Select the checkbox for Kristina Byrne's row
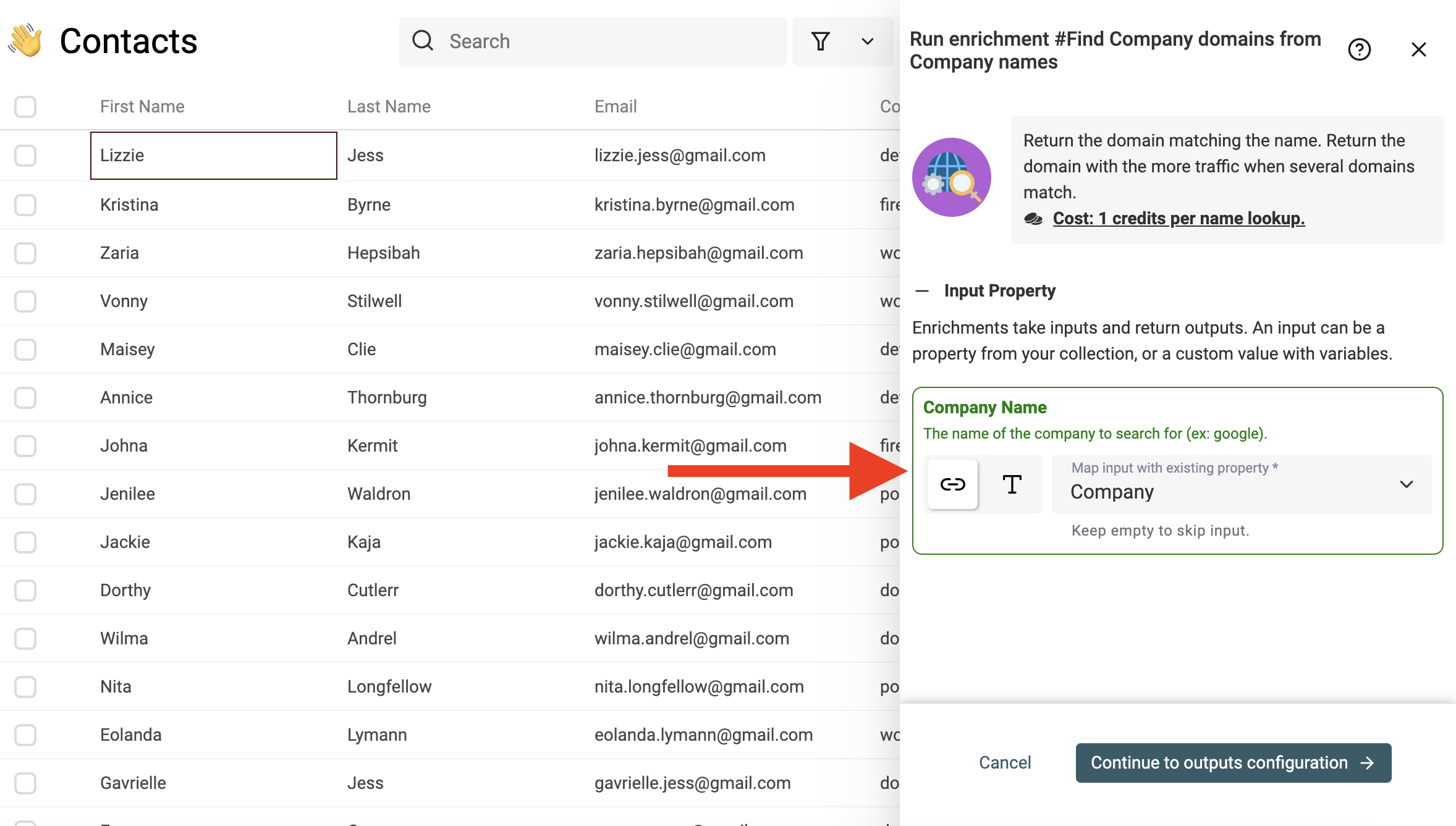Viewport: 1456px width, 826px height. (x=25, y=204)
